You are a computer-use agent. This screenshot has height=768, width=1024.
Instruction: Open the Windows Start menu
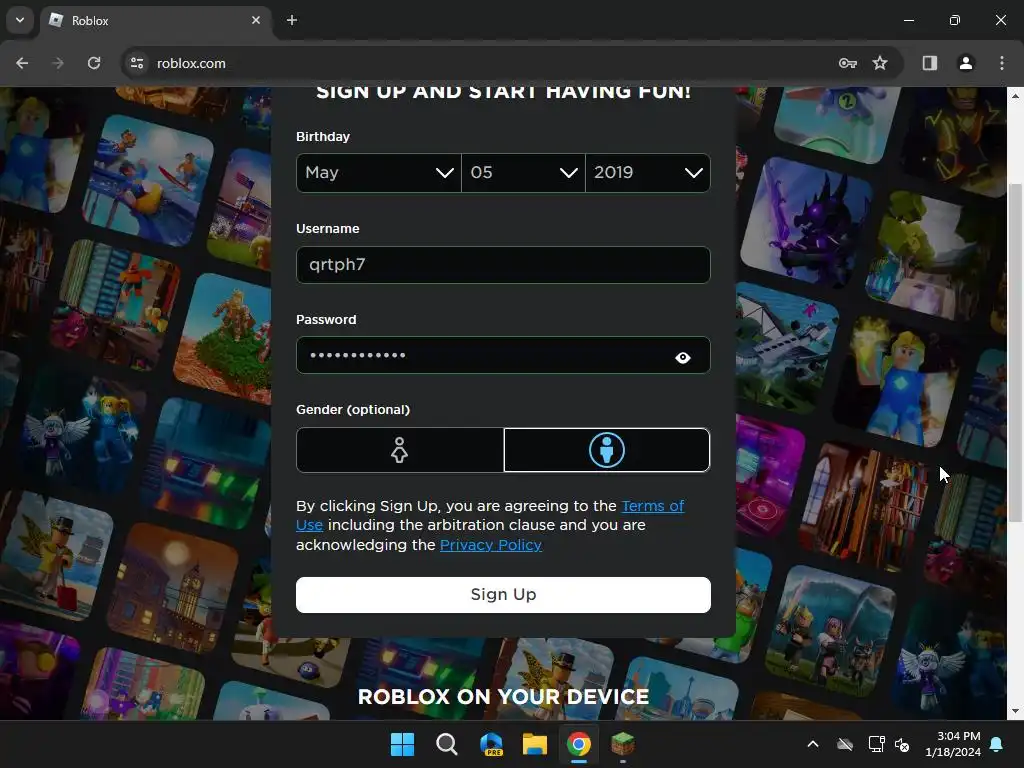click(402, 744)
